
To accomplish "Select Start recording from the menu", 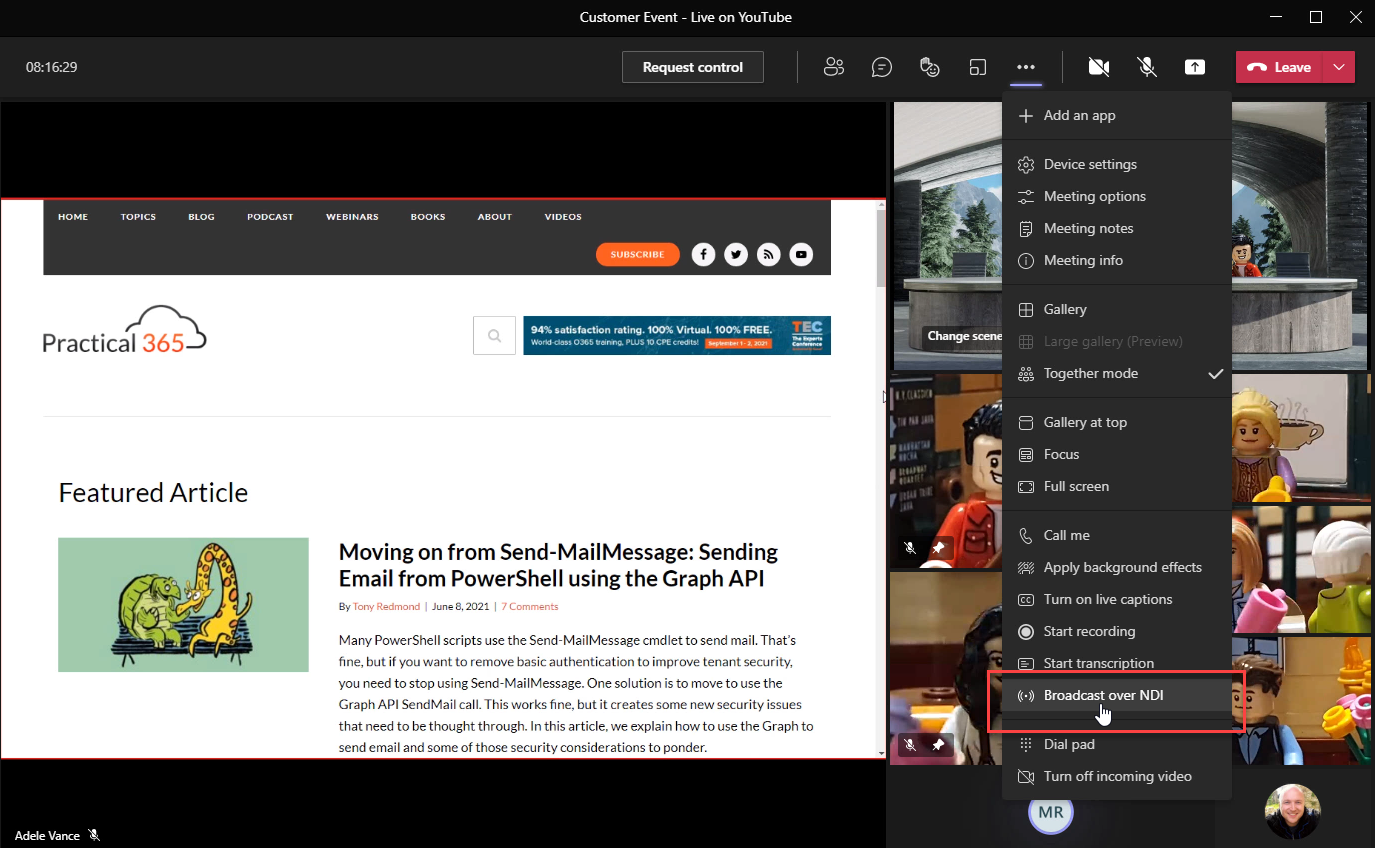I will click(x=1089, y=631).
